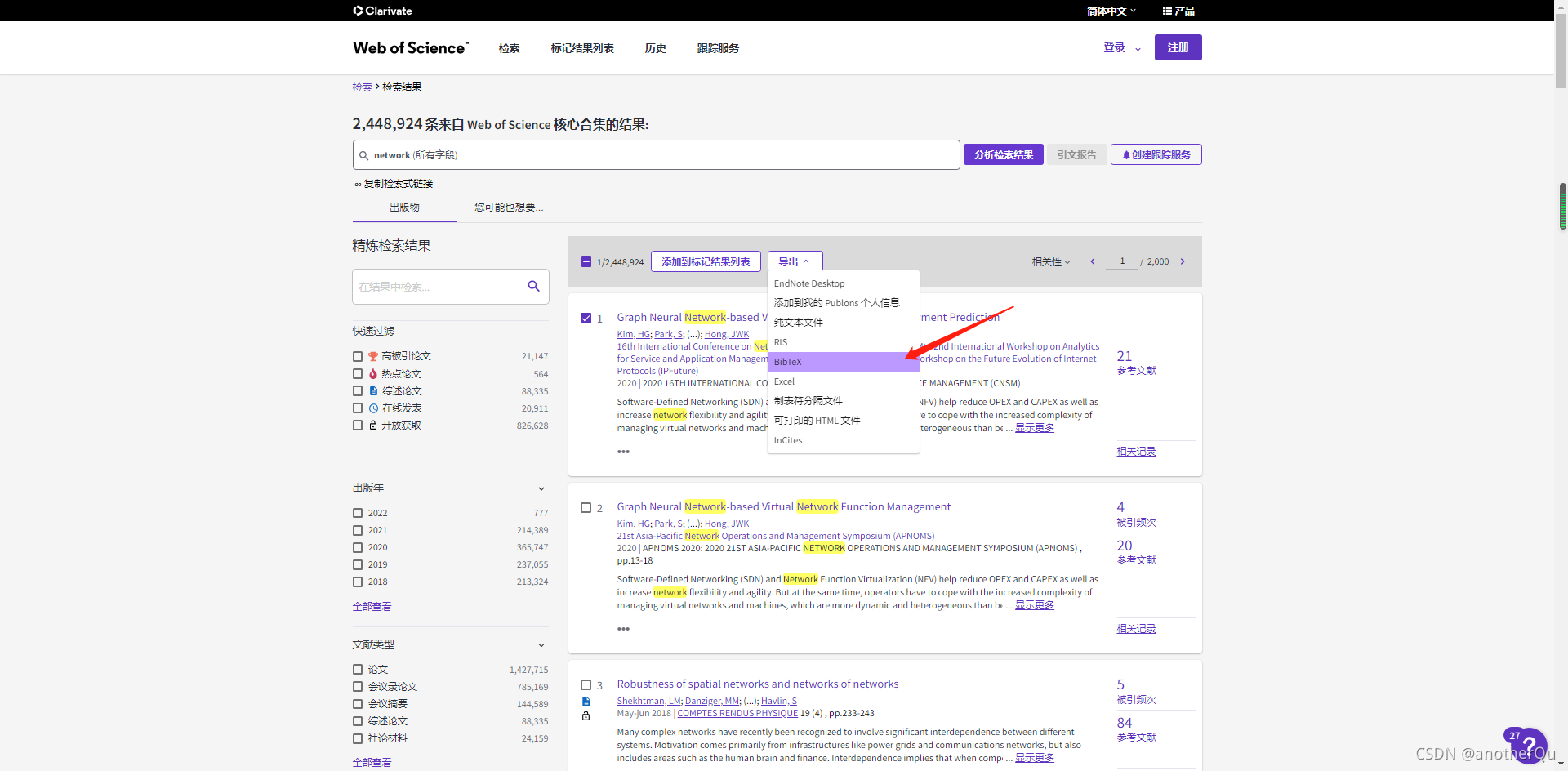This screenshot has width=1568, height=771.
Task: Click the copy query link icon
Action: coord(358,184)
